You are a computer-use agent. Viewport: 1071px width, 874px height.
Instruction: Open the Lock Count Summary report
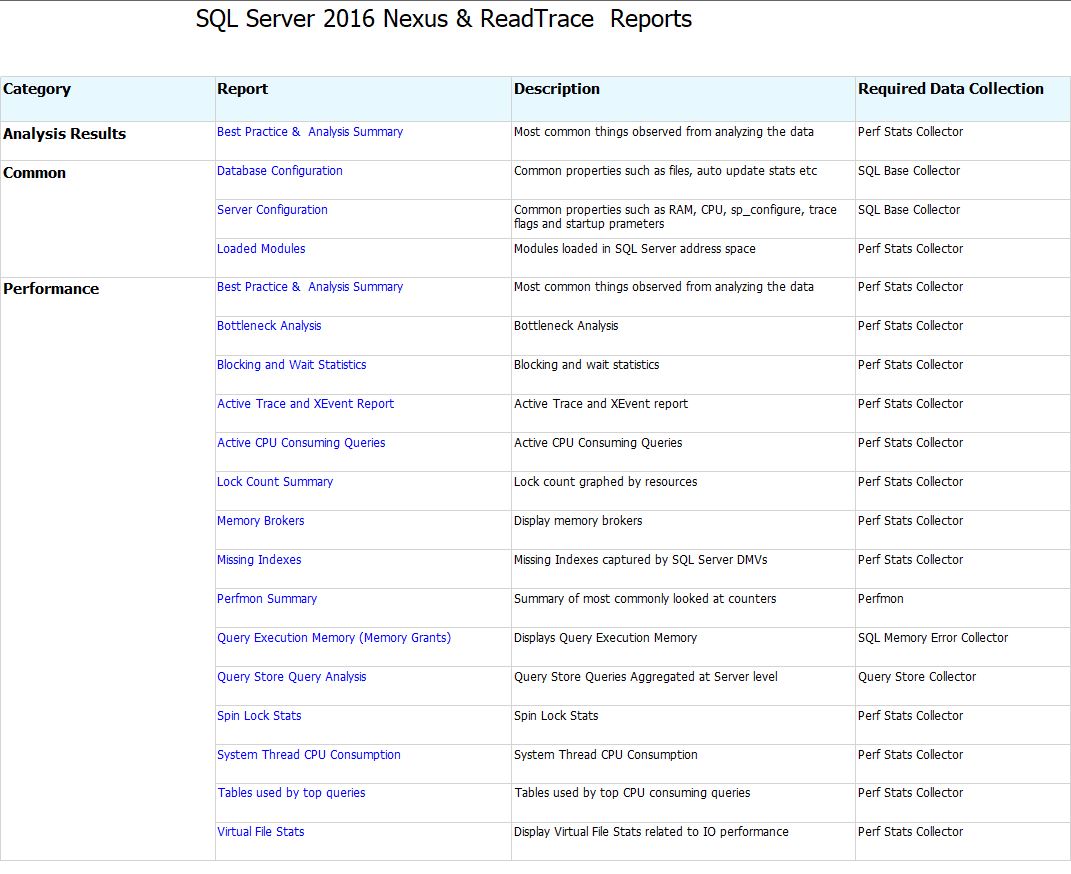(275, 481)
